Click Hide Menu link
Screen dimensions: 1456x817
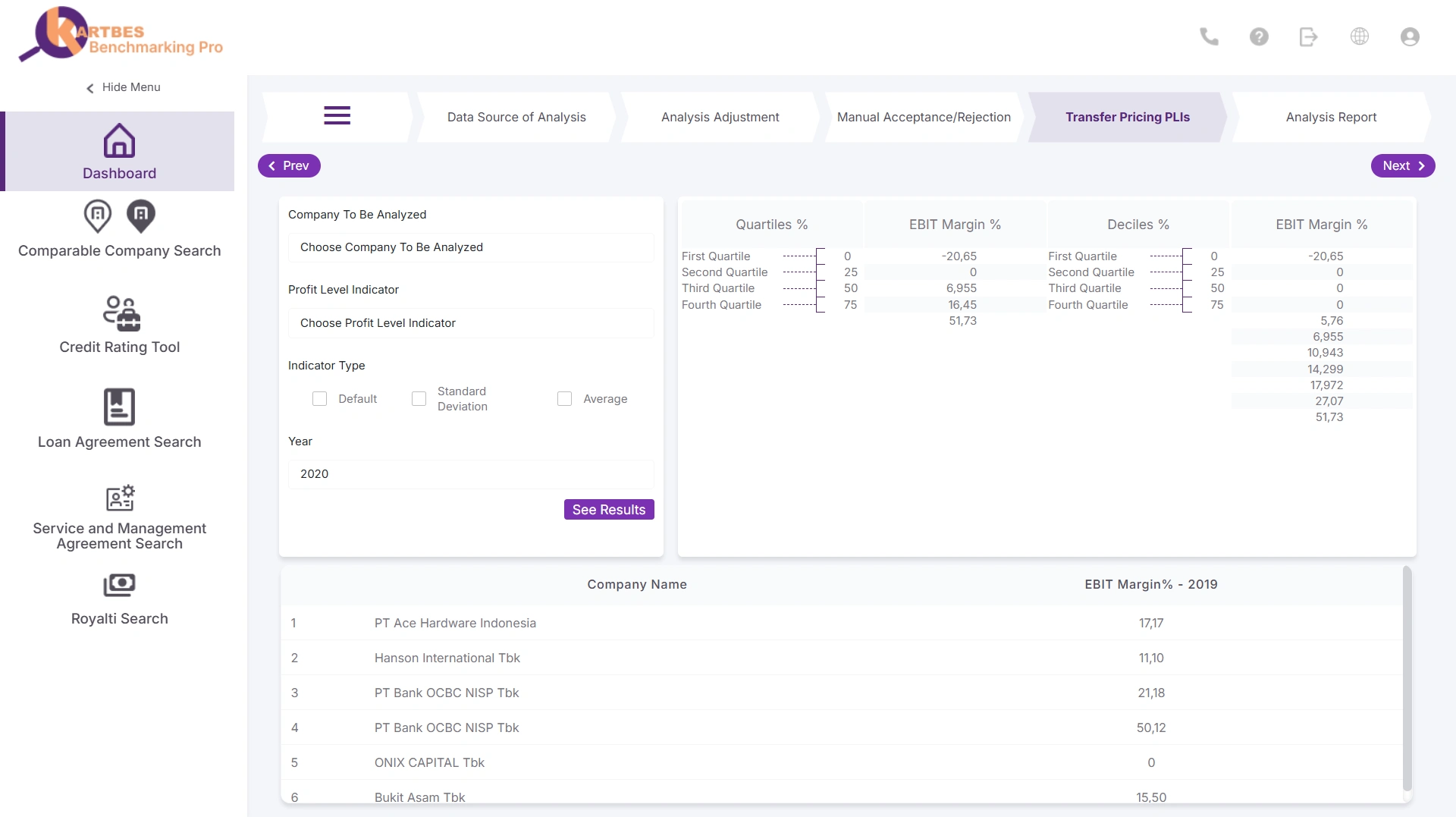(x=131, y=87)
